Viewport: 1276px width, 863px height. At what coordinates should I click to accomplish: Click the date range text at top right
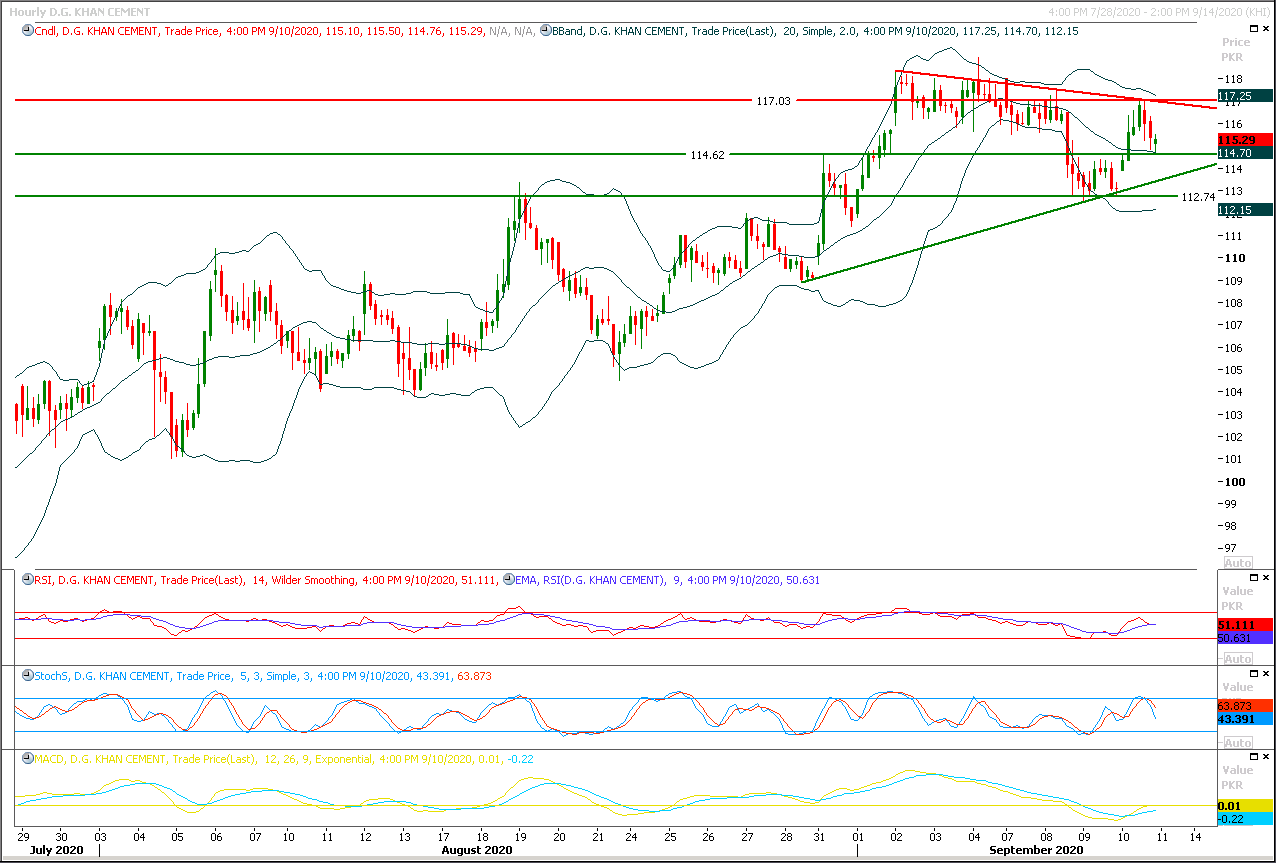1158,12
